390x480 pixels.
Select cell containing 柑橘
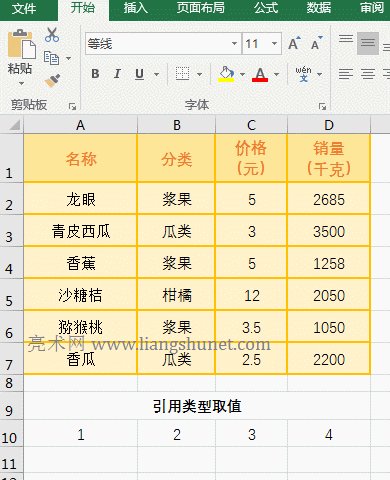[176, 295]
